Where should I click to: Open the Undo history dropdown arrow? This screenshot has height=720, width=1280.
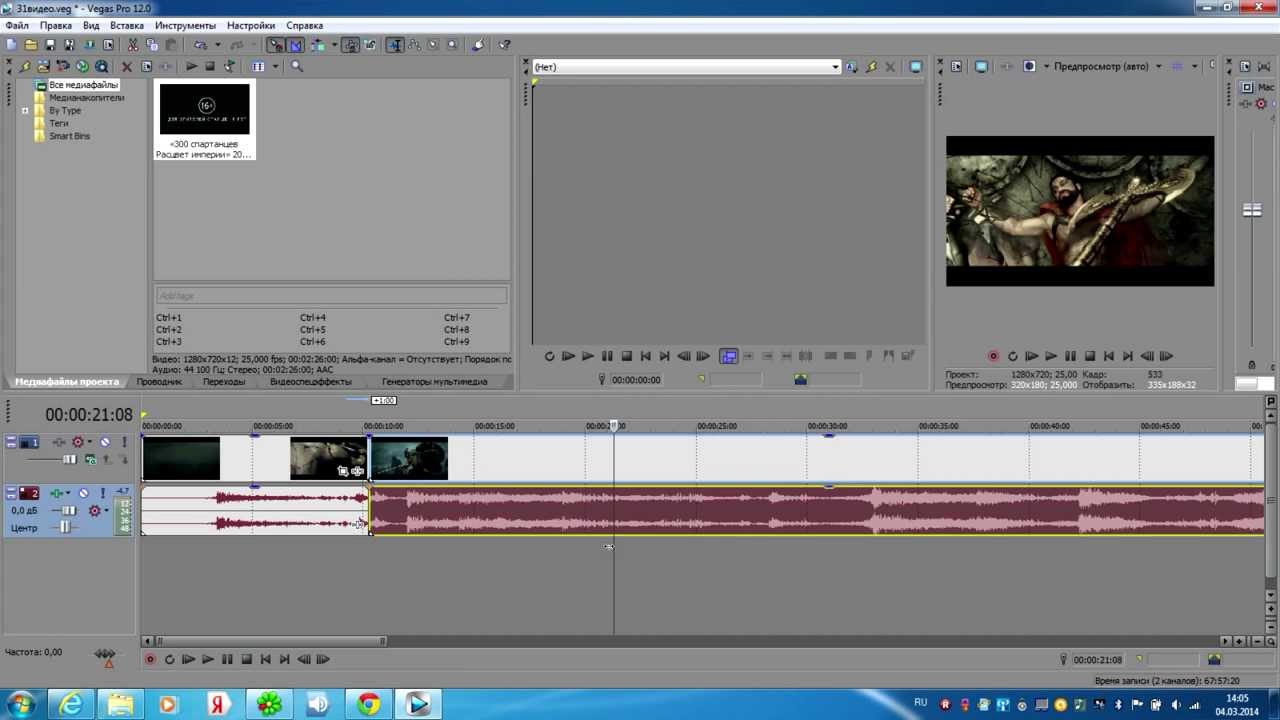click(218, 45)
